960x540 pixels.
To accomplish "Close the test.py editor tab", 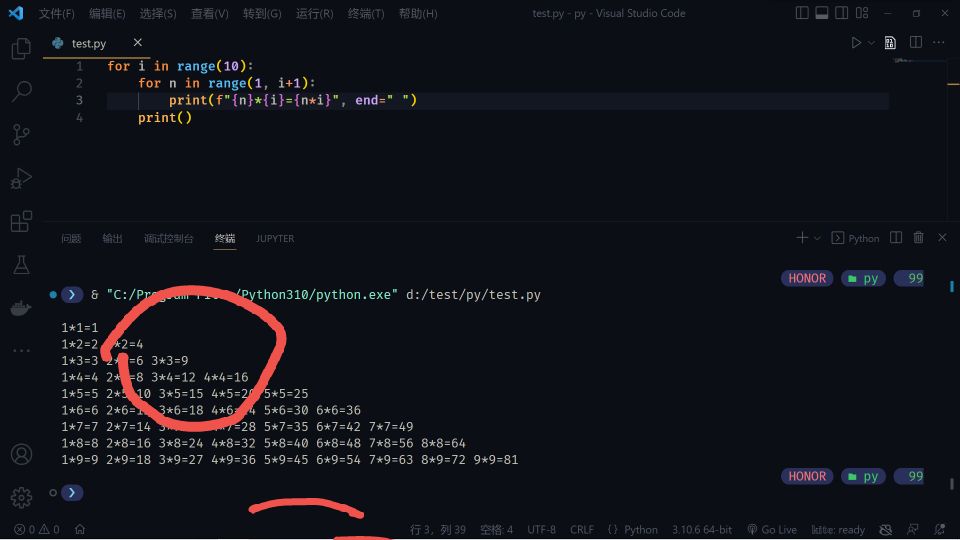I will click(138, 43).
